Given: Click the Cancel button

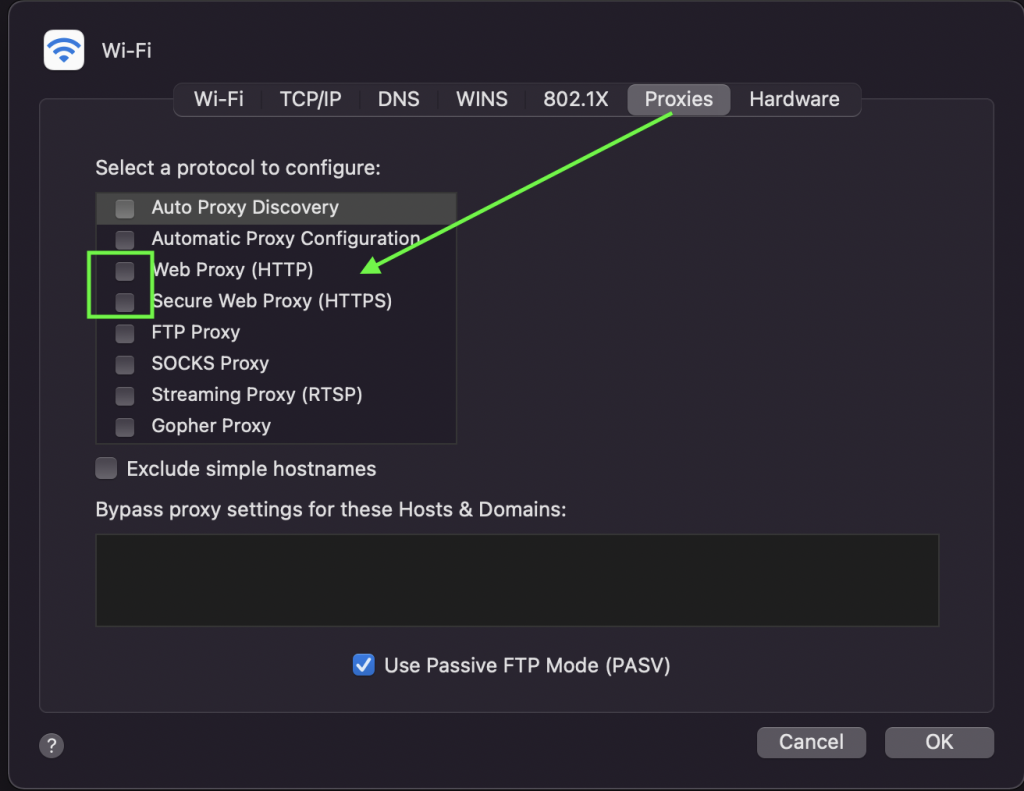Looking at the screenshot, I should tap(811, 742).
